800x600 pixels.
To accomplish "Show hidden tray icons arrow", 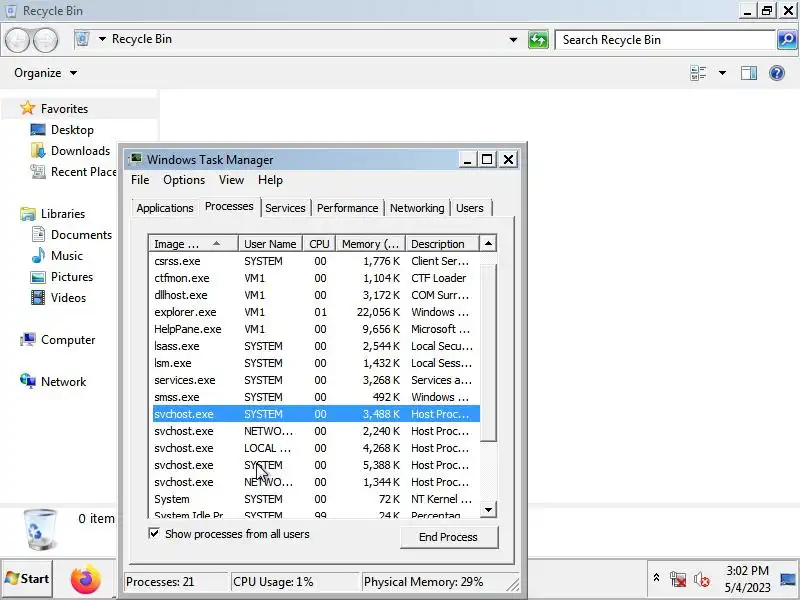I will pos(656,578).
